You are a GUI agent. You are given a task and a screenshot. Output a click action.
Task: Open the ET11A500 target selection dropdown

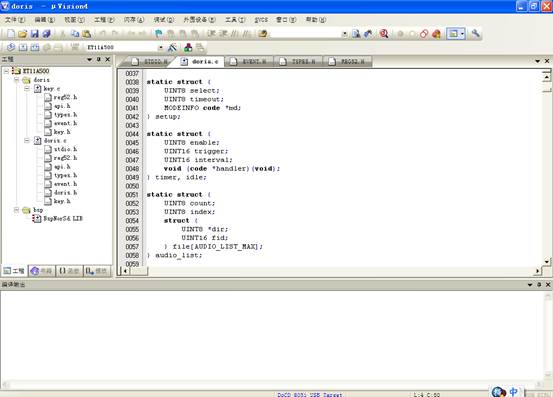161,47
